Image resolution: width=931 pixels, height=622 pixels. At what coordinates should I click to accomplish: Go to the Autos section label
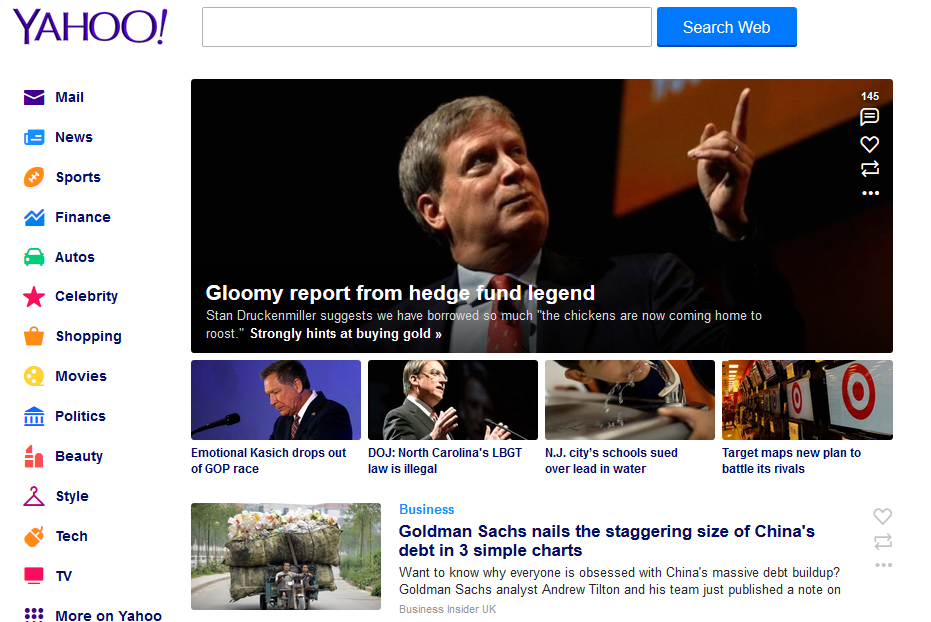click(75, 257)
